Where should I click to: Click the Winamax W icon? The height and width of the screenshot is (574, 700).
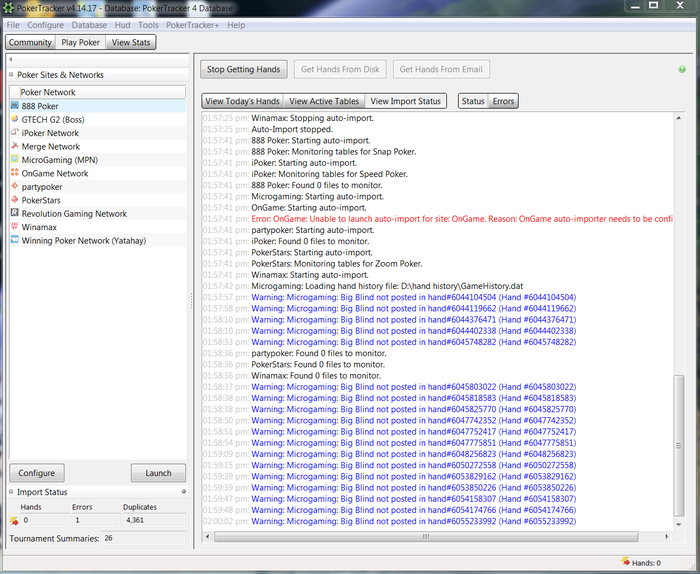pyautogui.click(x=15, y=226)
